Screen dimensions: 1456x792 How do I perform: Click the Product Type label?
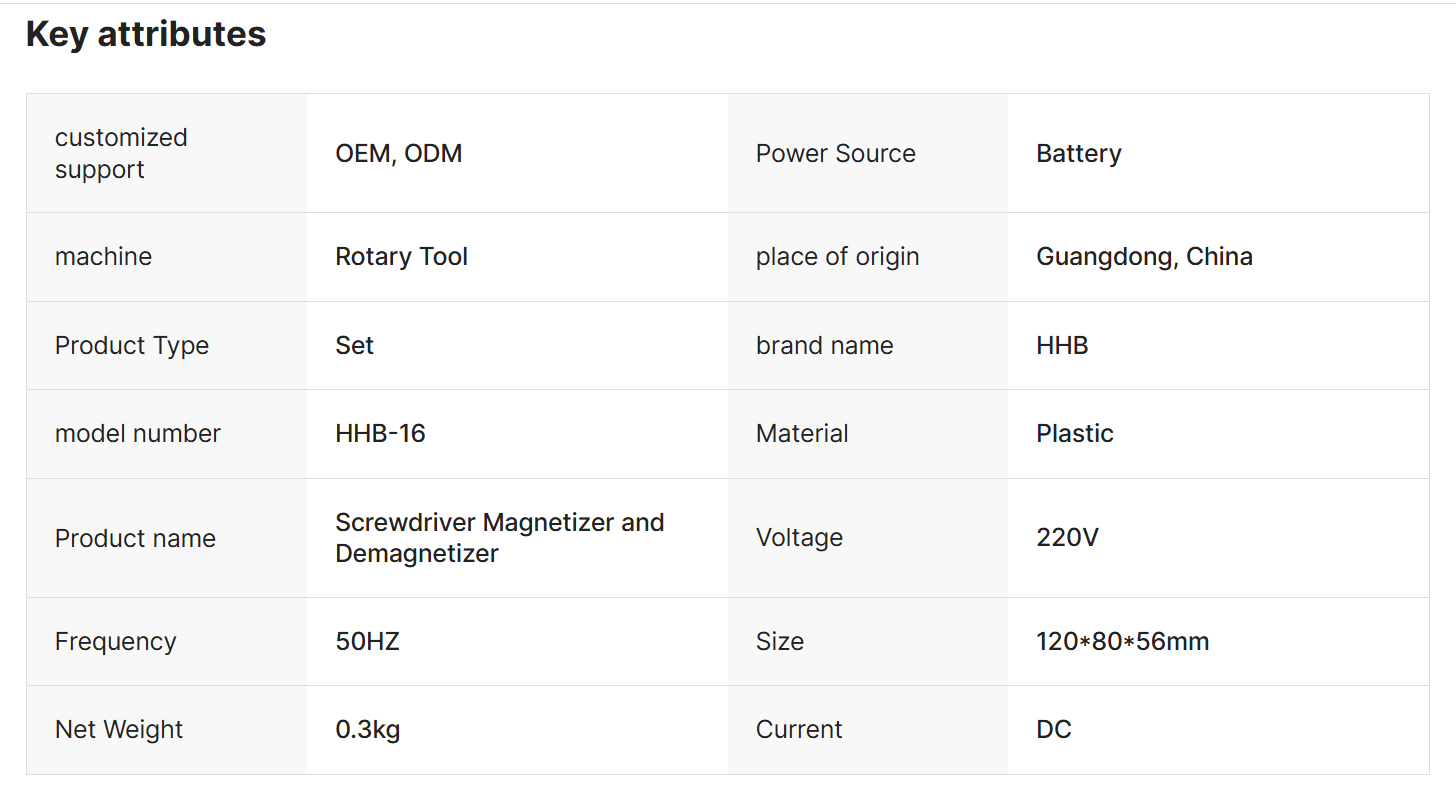132,345
